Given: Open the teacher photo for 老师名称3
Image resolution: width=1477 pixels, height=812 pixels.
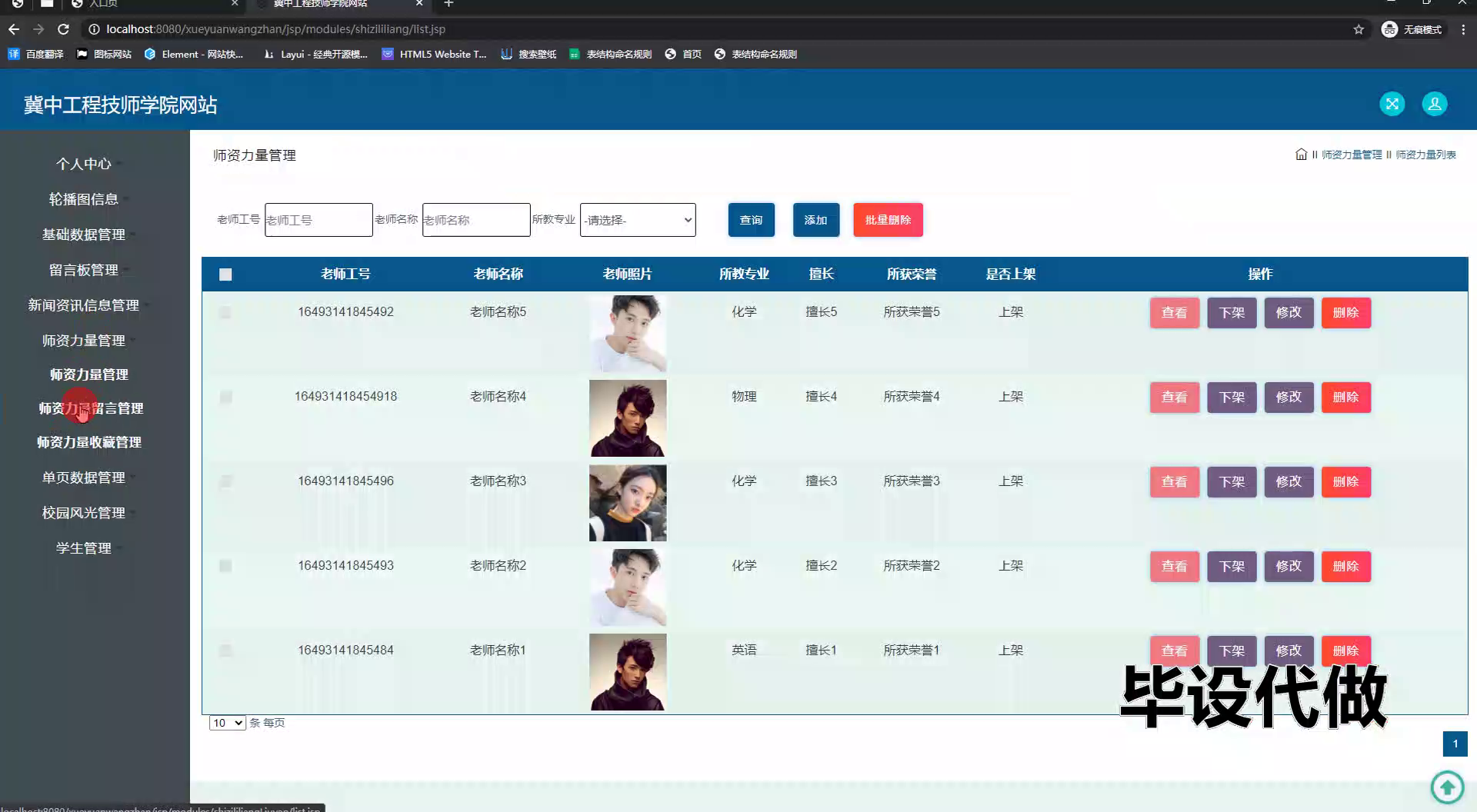Looking at the screenshot, I should 628,503.
